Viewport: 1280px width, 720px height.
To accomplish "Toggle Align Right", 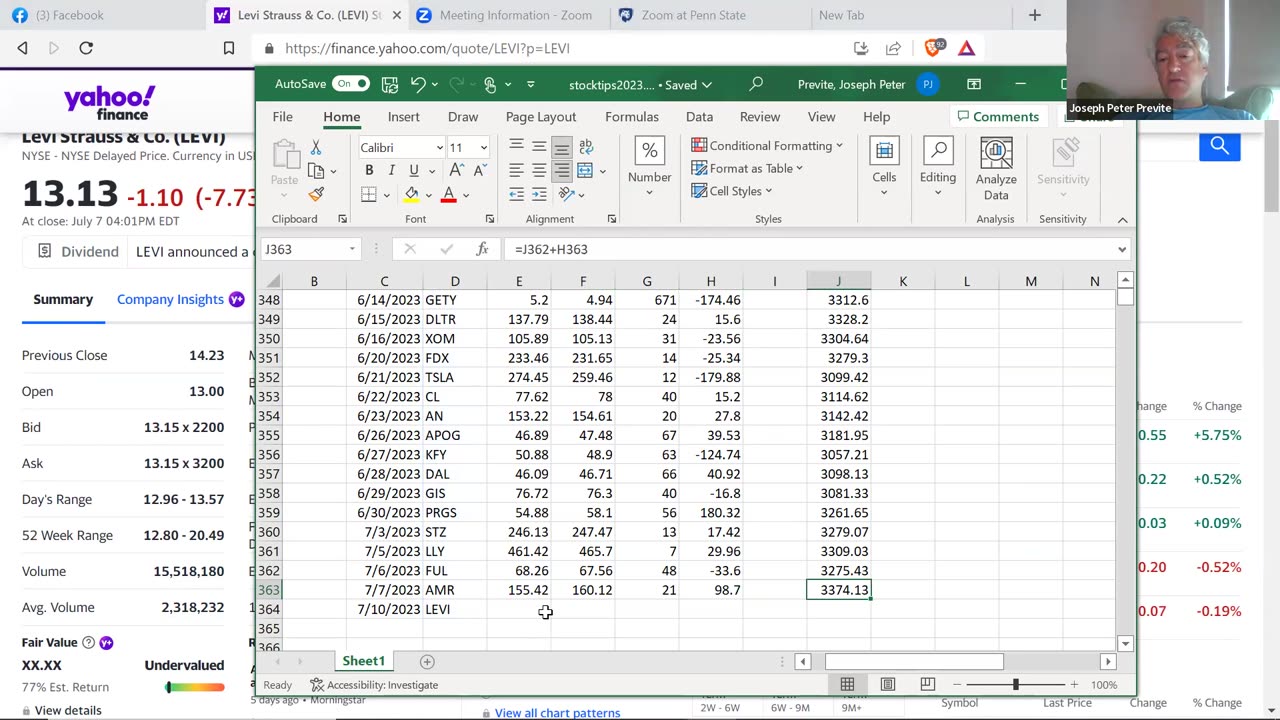I will pos(562,171).
